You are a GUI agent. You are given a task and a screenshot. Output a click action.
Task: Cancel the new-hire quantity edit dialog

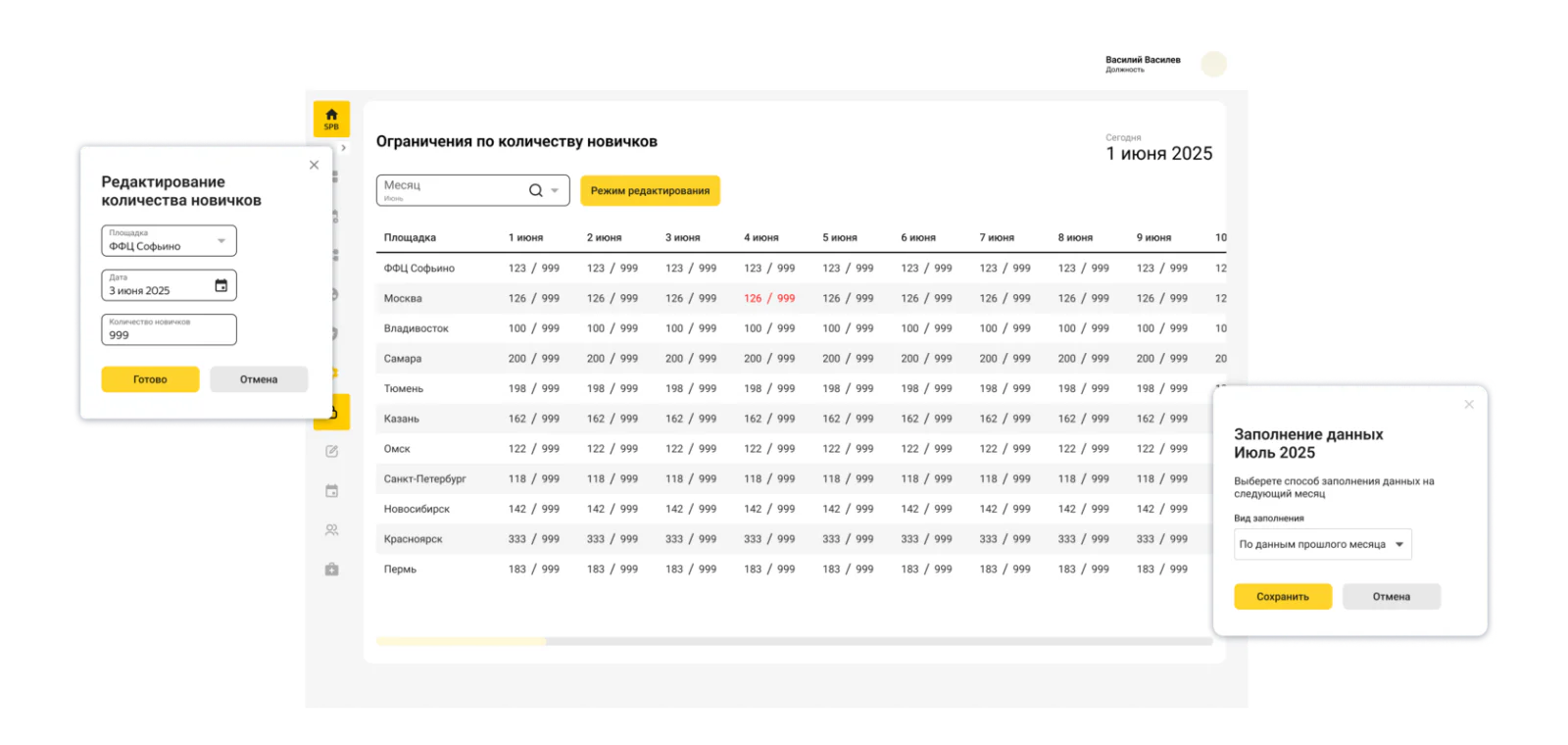259,379
